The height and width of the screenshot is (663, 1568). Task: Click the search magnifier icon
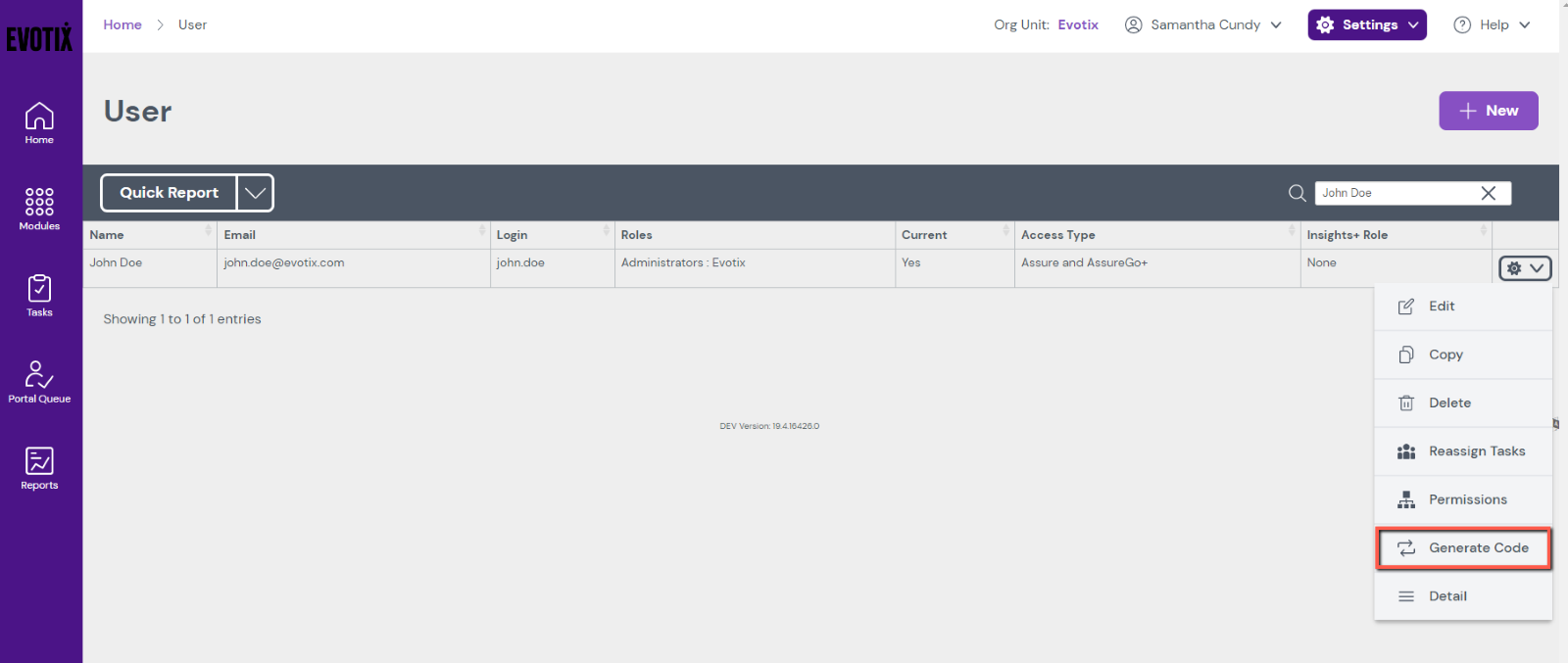1297,193
